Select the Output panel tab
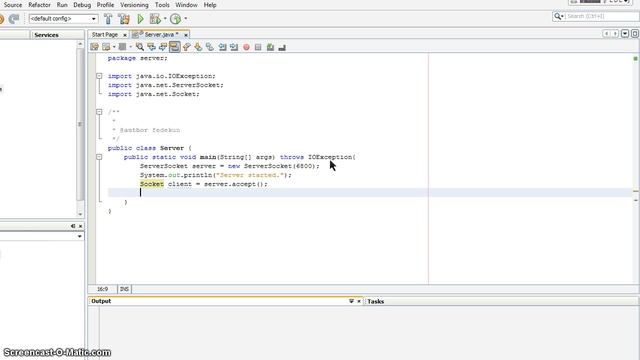The height and width of the screenshot is (360, 640). (101, 301)
